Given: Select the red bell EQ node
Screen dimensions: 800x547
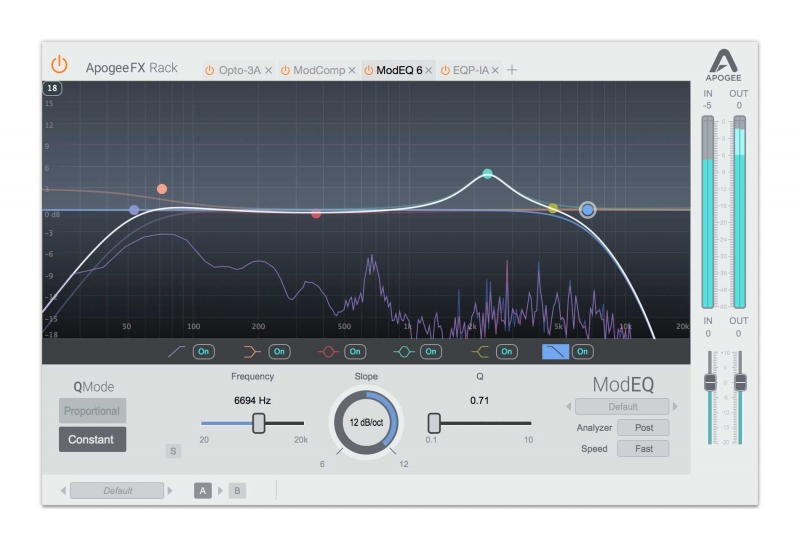Looking at the screenshot, I should [316, 213].
